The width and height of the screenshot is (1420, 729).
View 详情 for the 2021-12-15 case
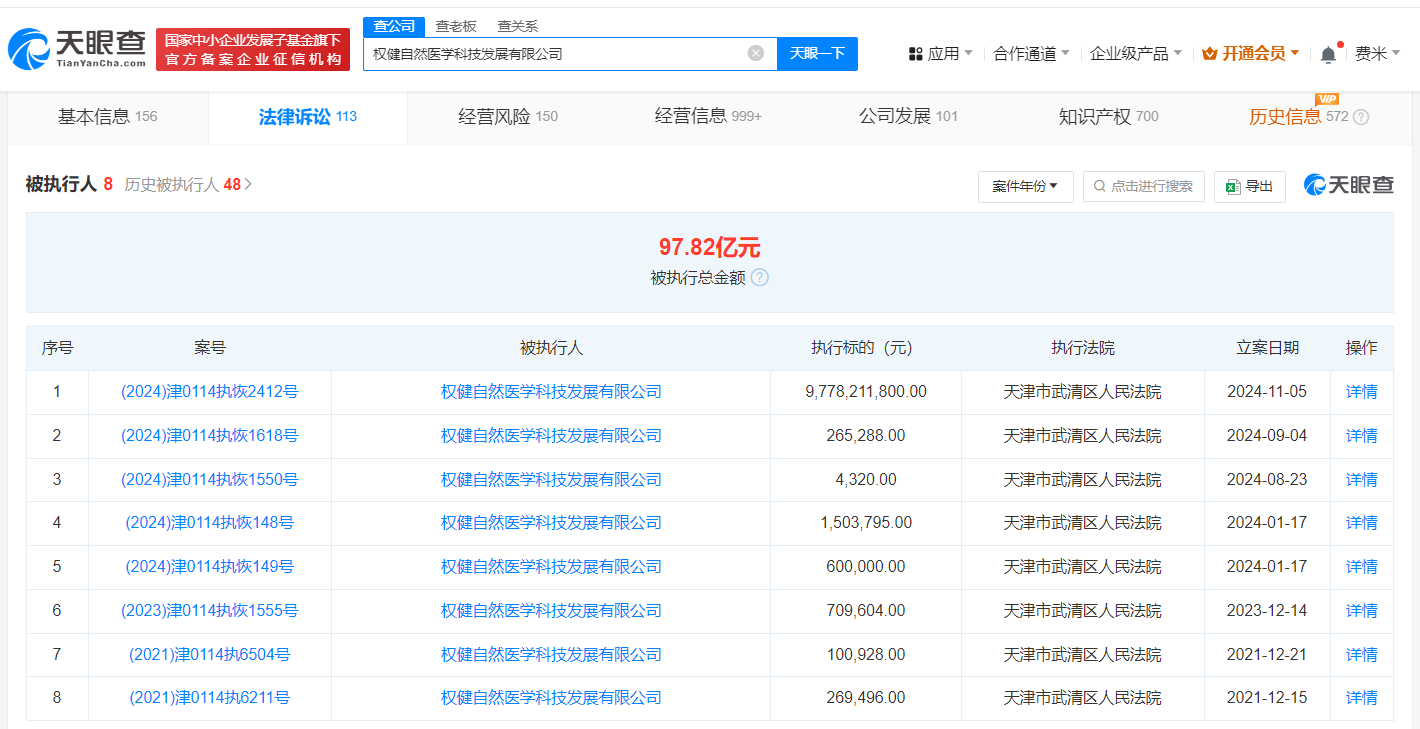1361,698
